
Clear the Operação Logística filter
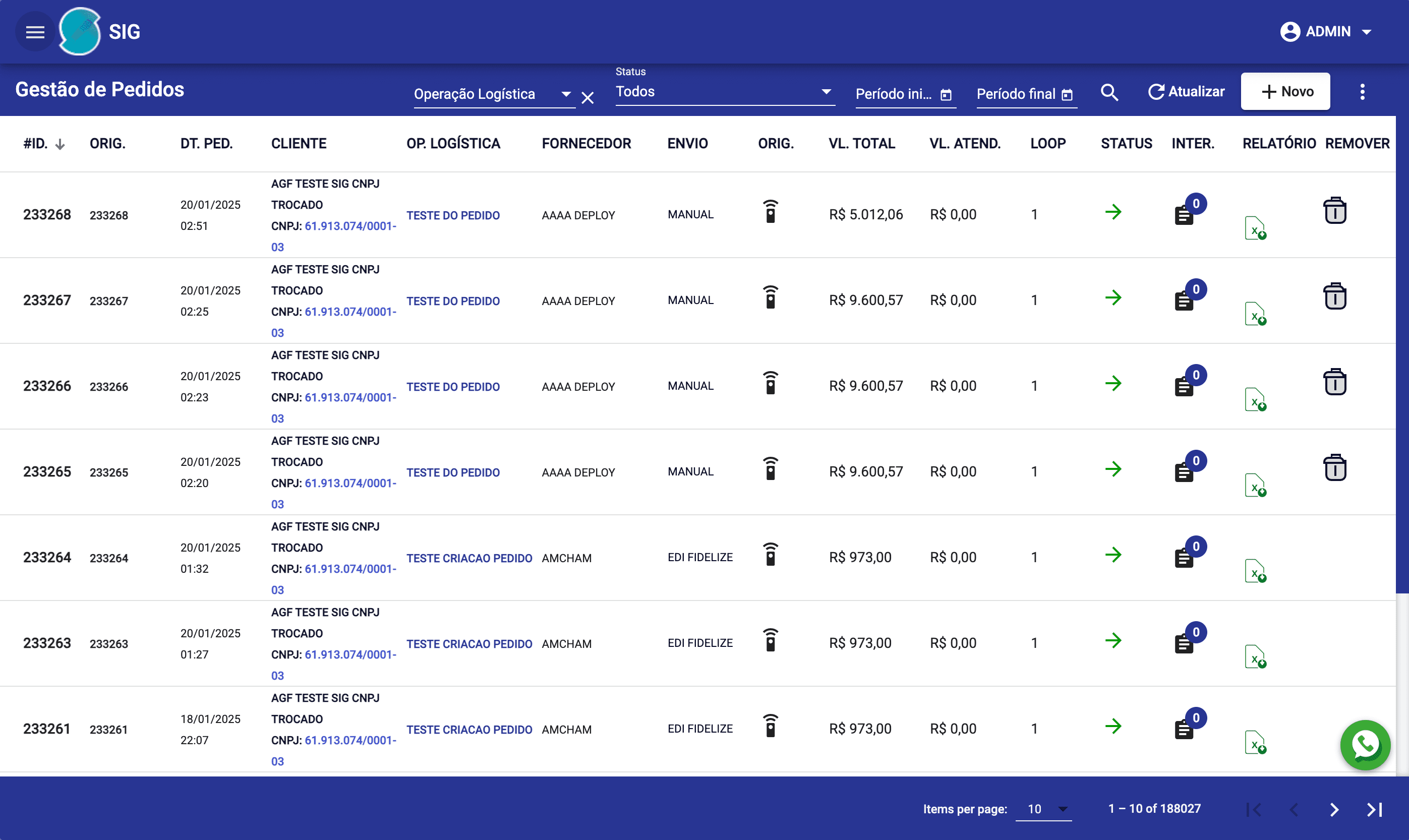point(588,98)
